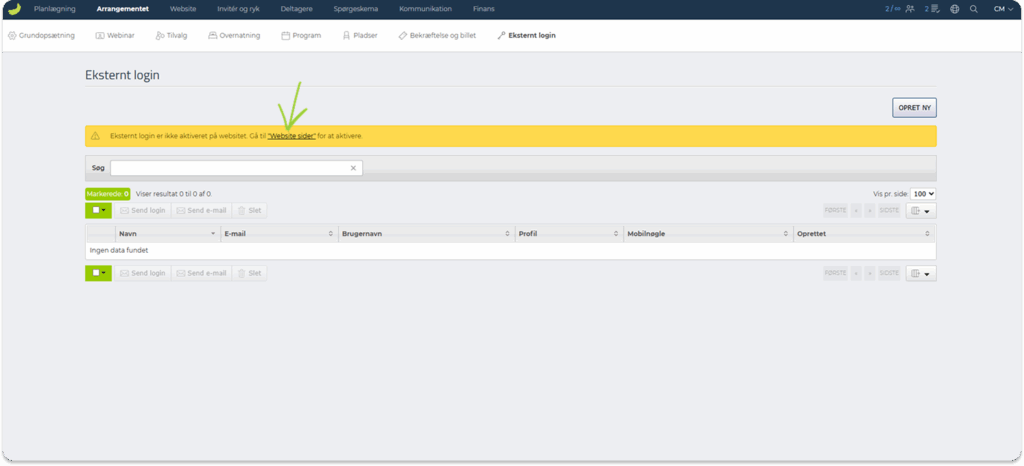Toggle the select-all checkbox above the table
The image size is (1024, 466).
coord(96,211)
